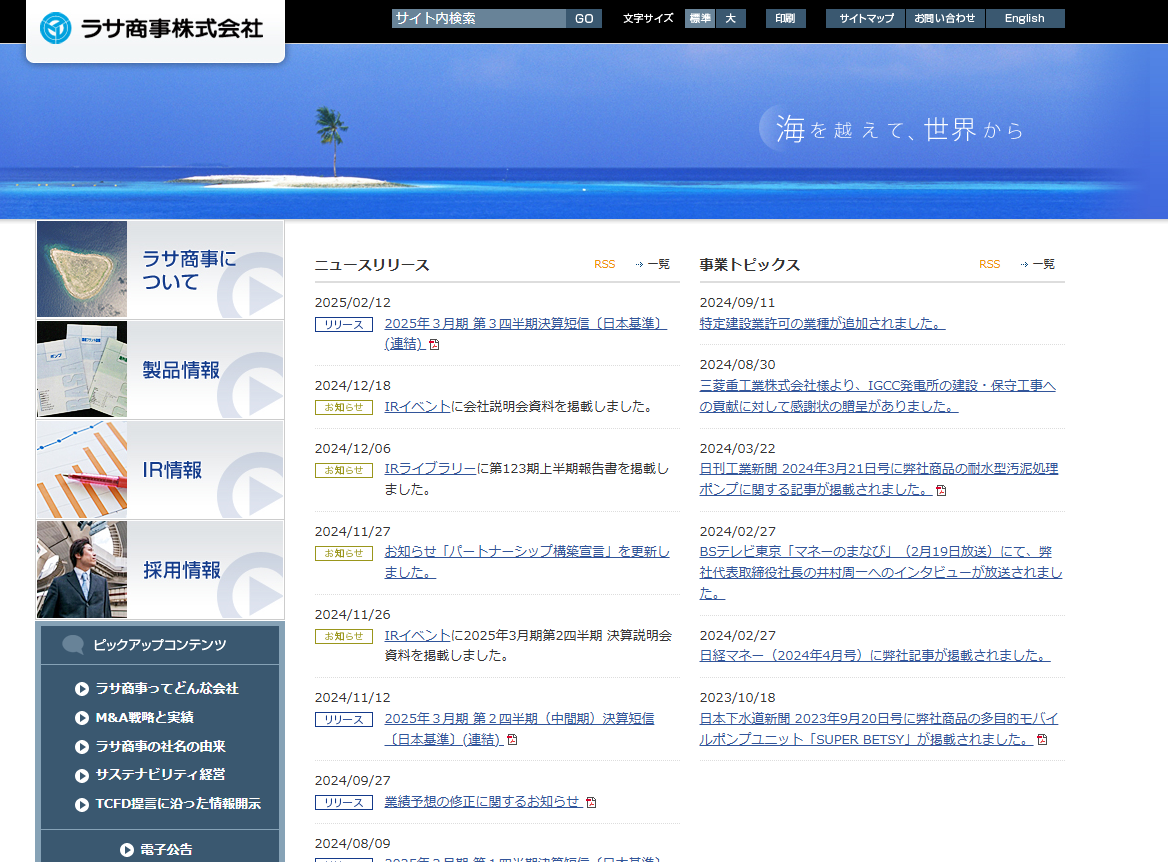This screenshot has height=862, width=1168.
Task: Click お知らせ tag dated 2024/12/18
Action: tap(343, 408)
